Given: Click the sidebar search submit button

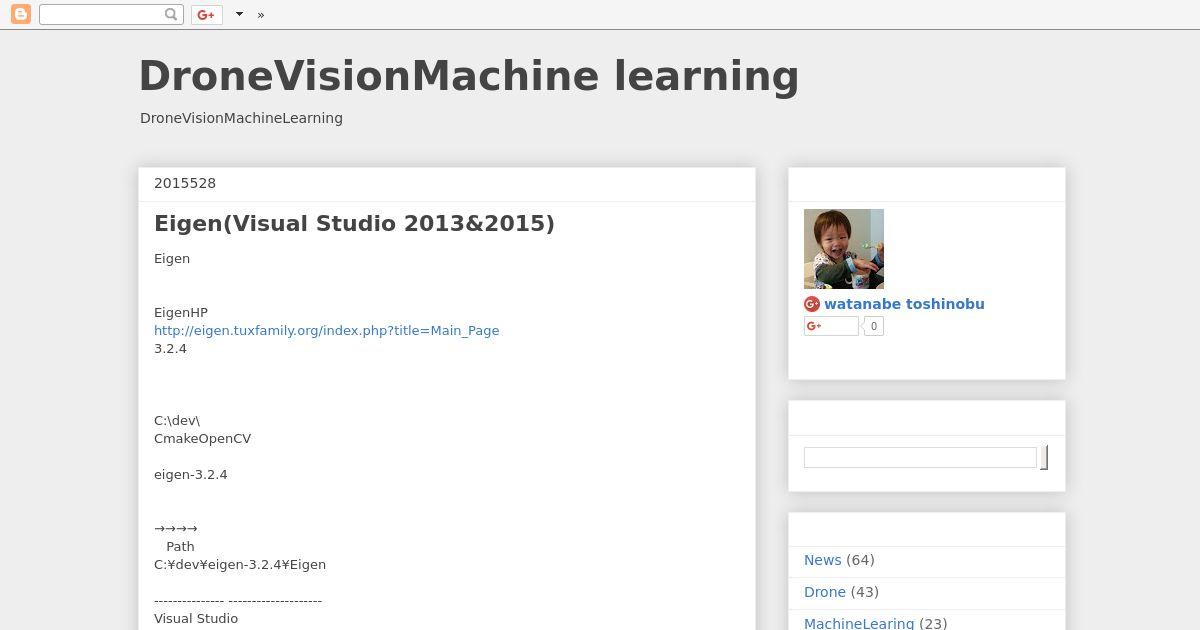Looking at the screenshot, I should coord(1044,457).
